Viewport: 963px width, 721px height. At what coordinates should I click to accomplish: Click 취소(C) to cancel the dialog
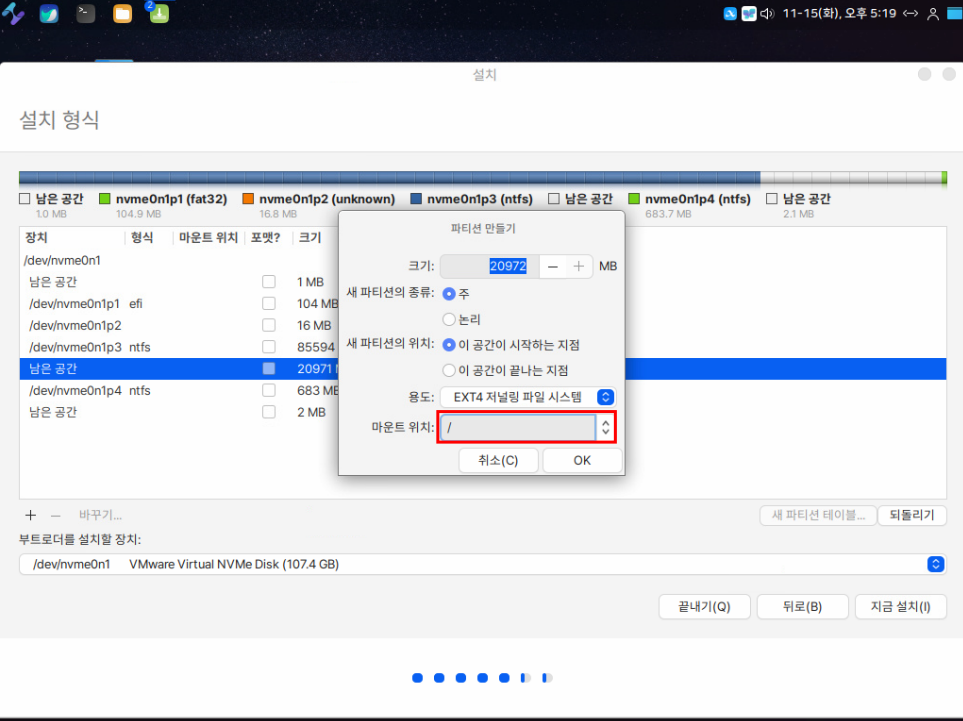click(498, 461)
